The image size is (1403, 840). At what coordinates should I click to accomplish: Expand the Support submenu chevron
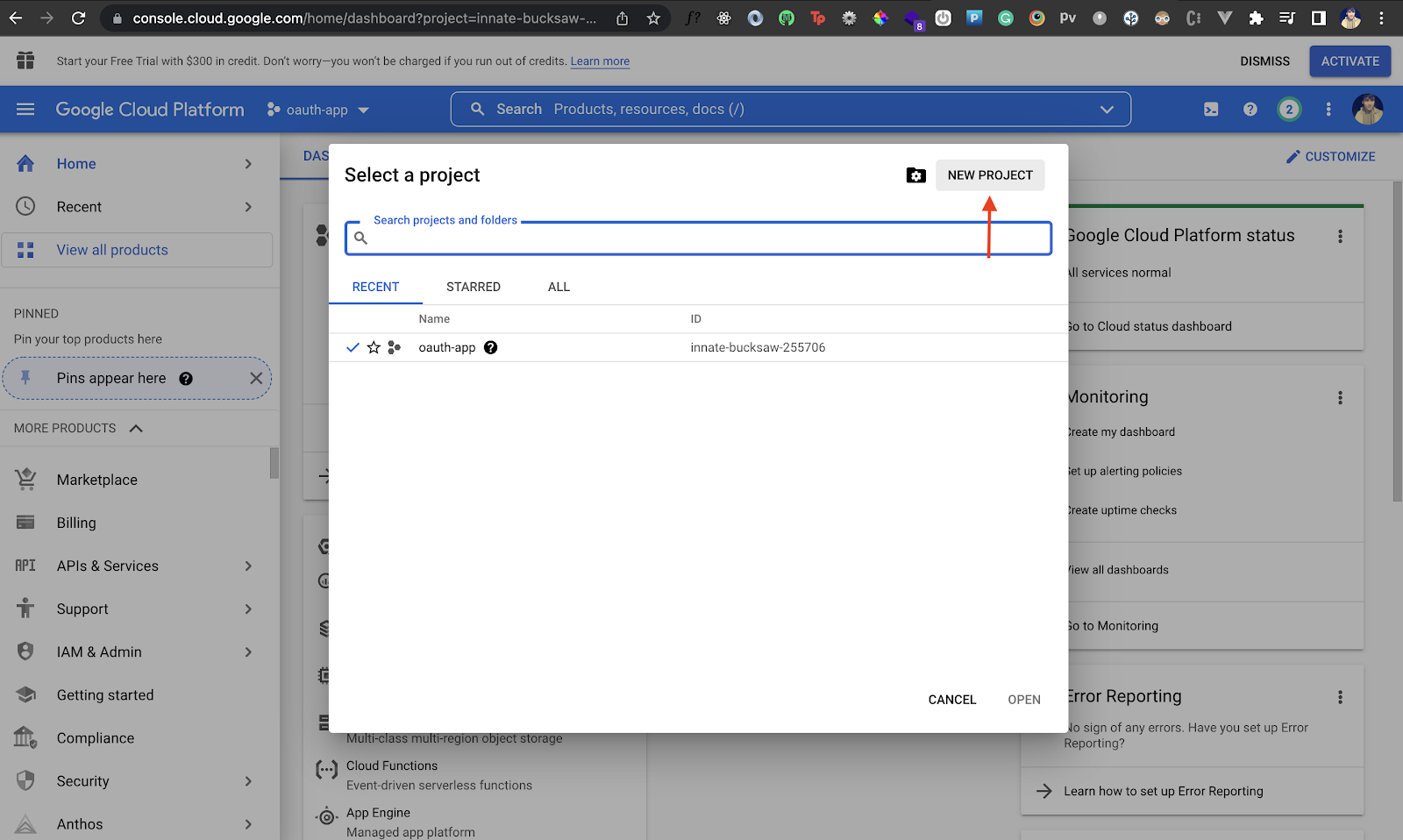(248, 609)
